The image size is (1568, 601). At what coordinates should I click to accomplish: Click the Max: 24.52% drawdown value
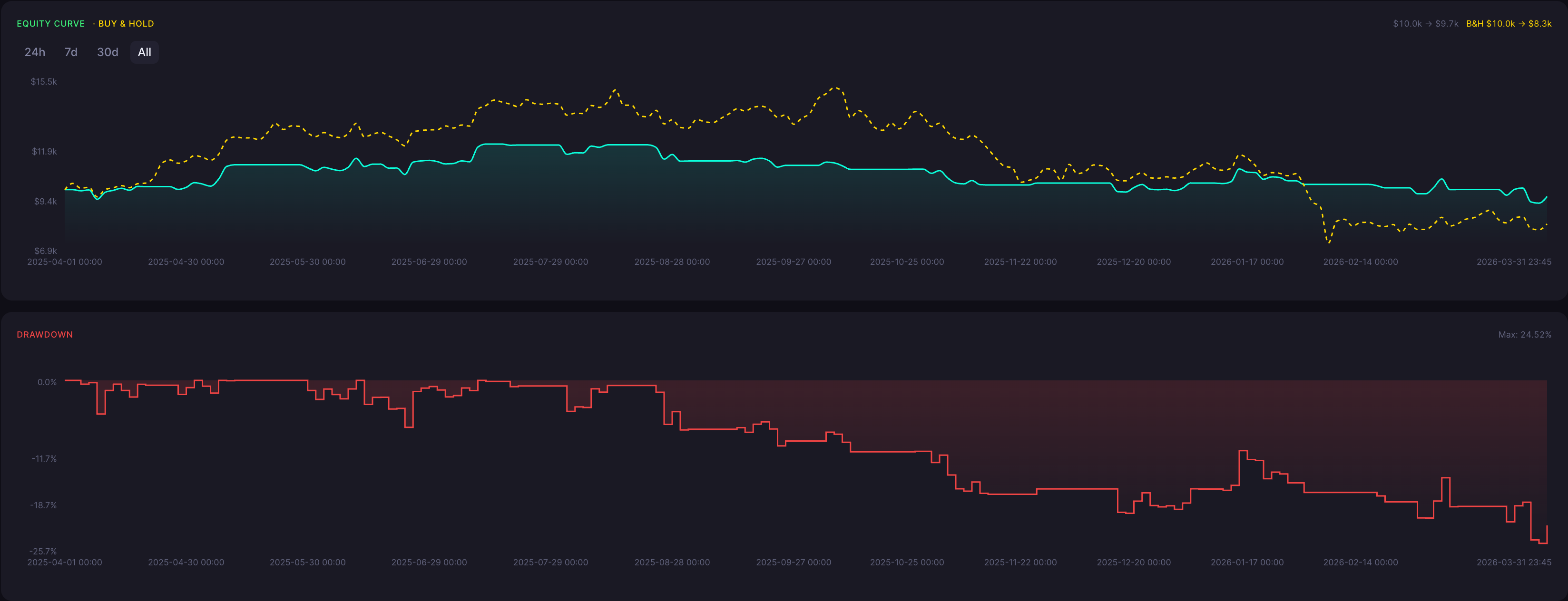click(x=1524, y=335)
